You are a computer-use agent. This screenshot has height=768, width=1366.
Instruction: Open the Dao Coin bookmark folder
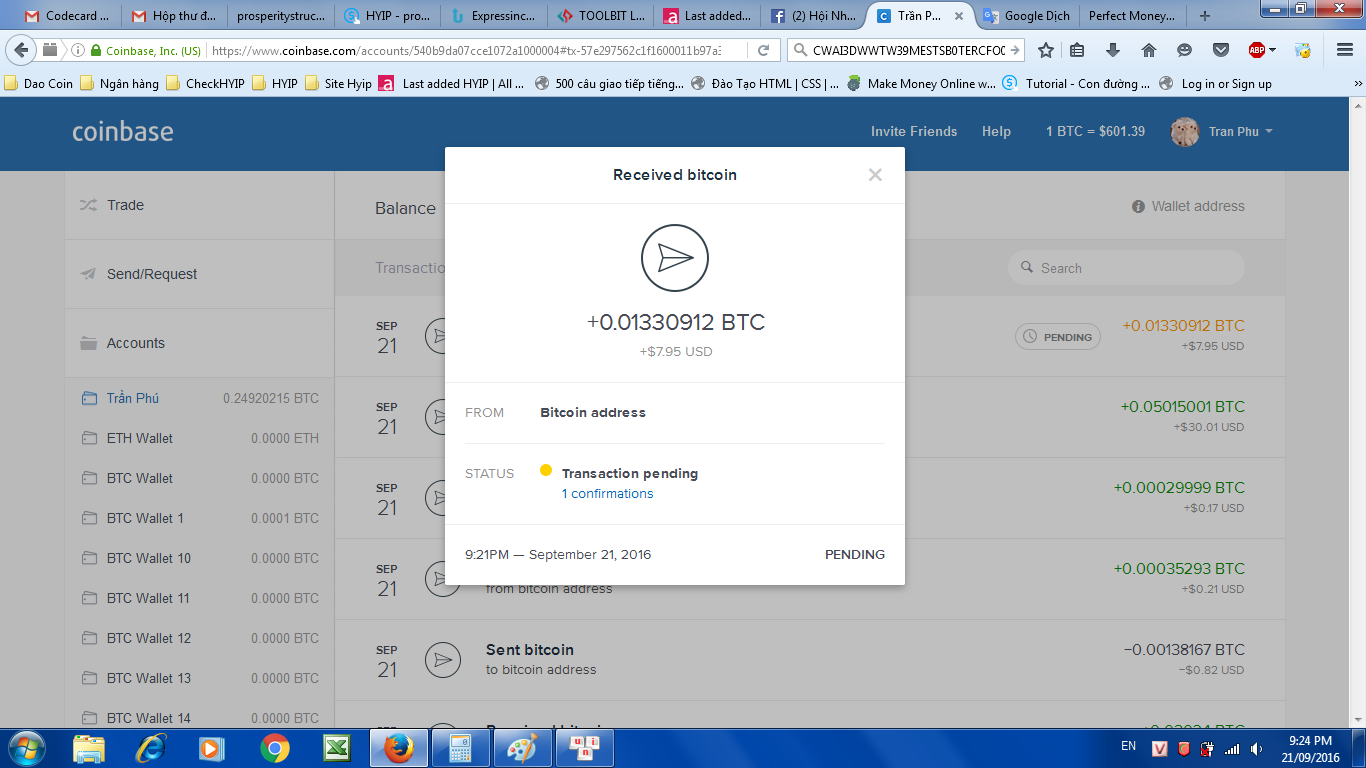39,84
